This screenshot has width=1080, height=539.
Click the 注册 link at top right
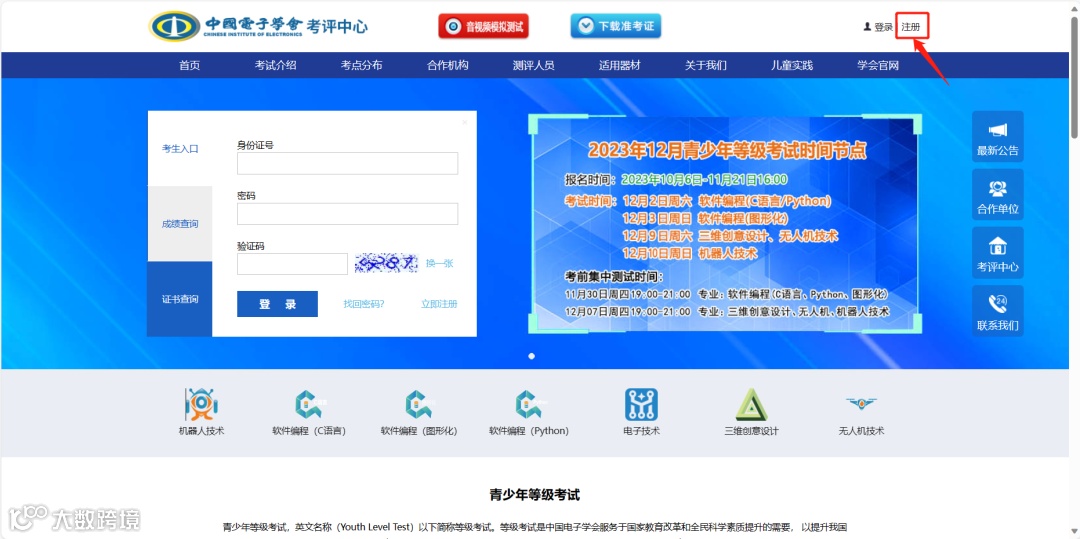pyautogui.click(x=911, y=27)
